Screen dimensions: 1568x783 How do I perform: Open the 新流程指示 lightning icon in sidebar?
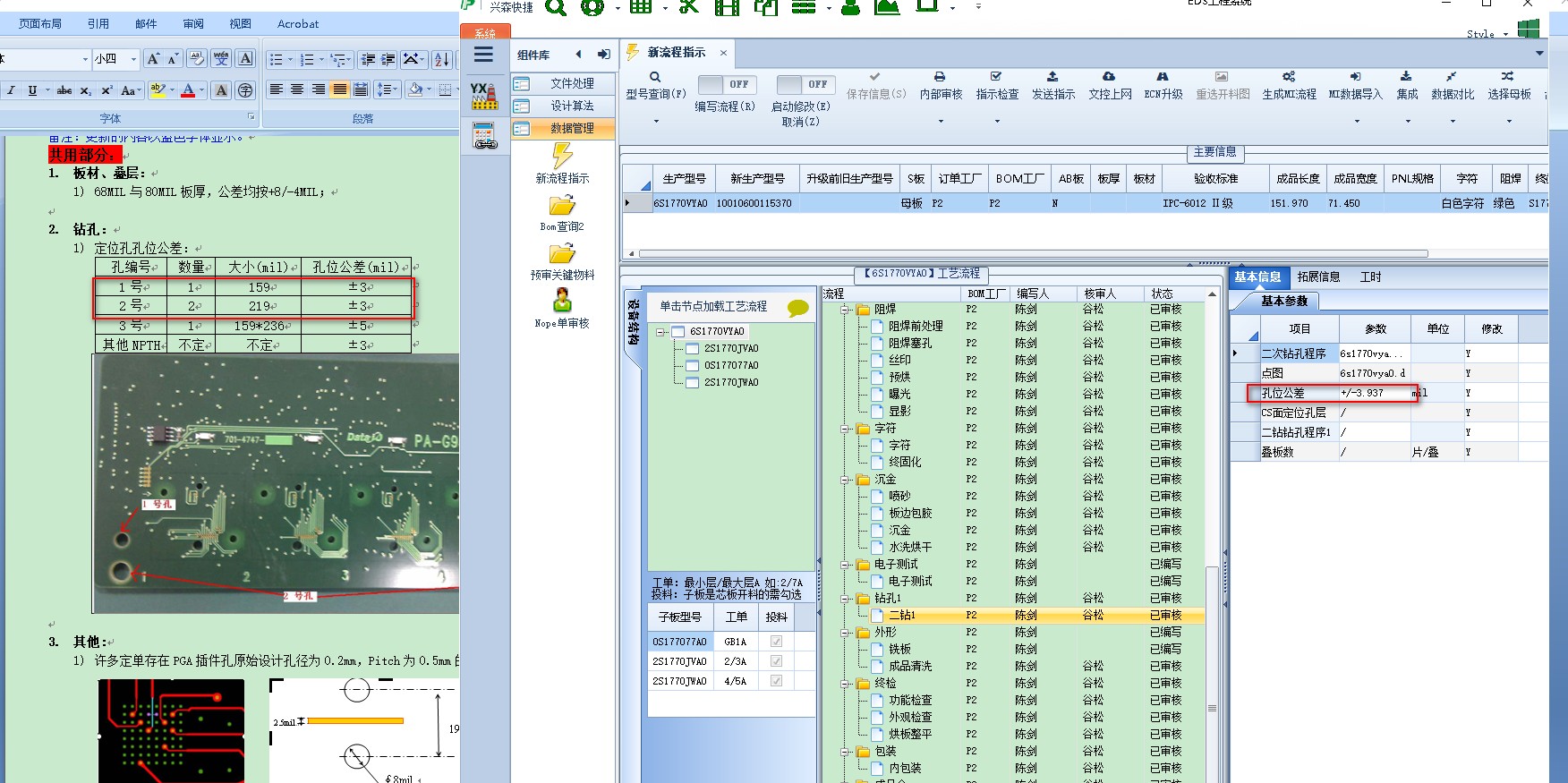pos(562,156)
